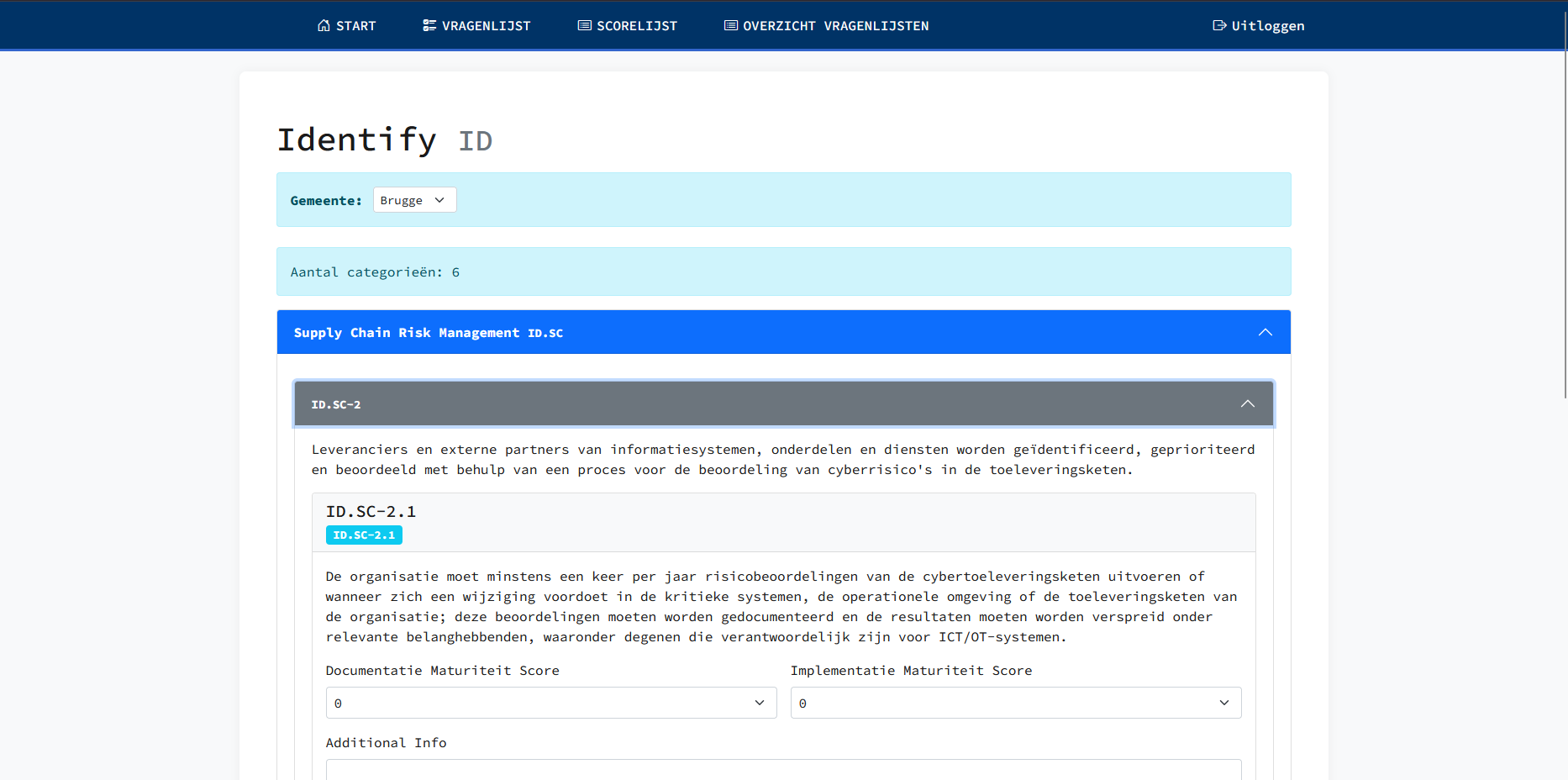Click into the Additional Info text field
The image size is (1568, 780).
pos(783,769)
